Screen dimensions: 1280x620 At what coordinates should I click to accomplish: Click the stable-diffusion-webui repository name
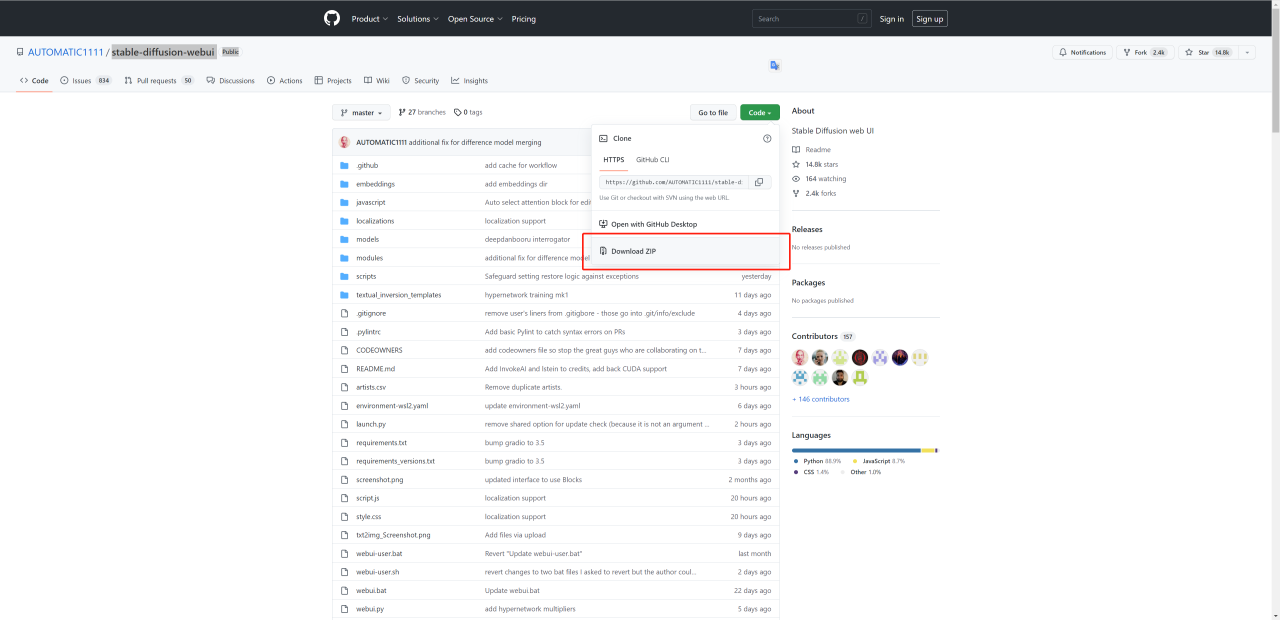click(x=163, y=52)
